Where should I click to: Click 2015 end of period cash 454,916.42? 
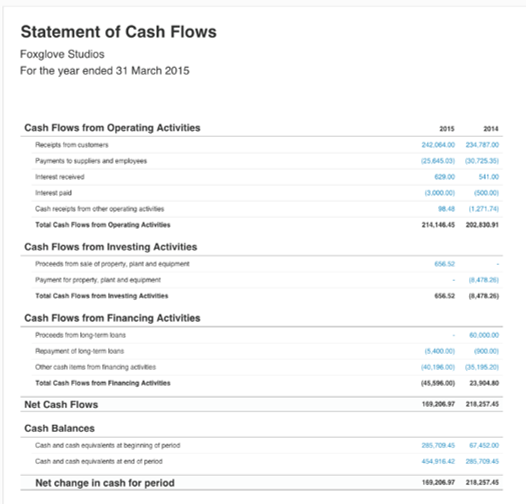(x=438, y=461)
